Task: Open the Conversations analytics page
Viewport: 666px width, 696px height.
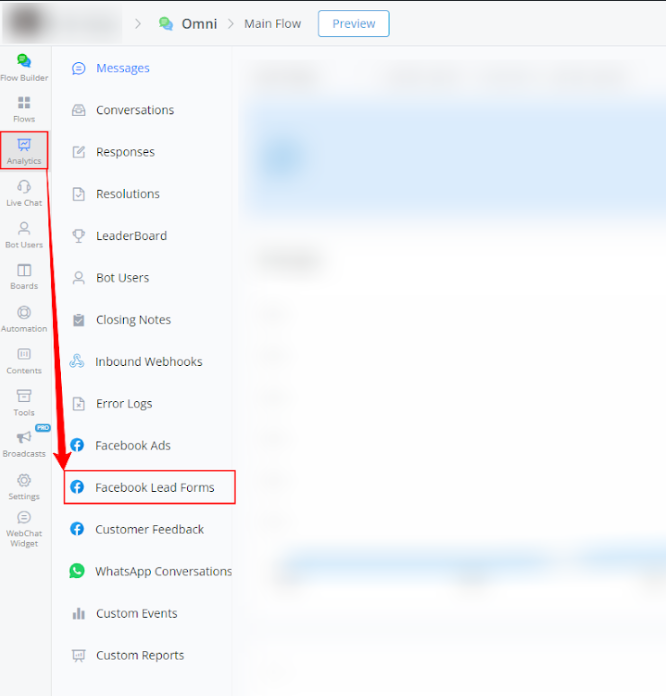Action: 134,110
